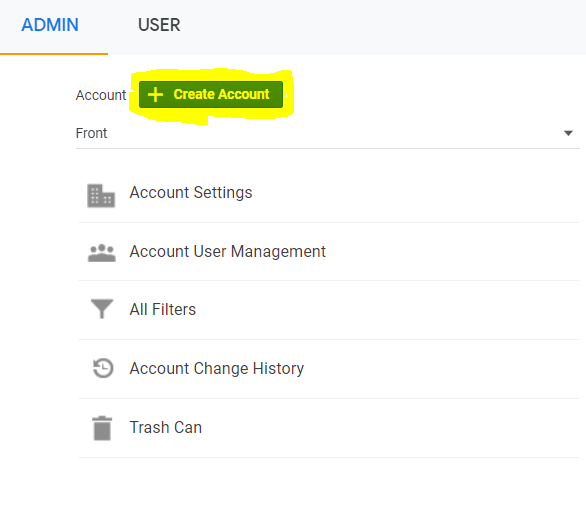Click the plus icon in Create Account
The height and width of the screenshot is (509, 586).
click(155, 95)
